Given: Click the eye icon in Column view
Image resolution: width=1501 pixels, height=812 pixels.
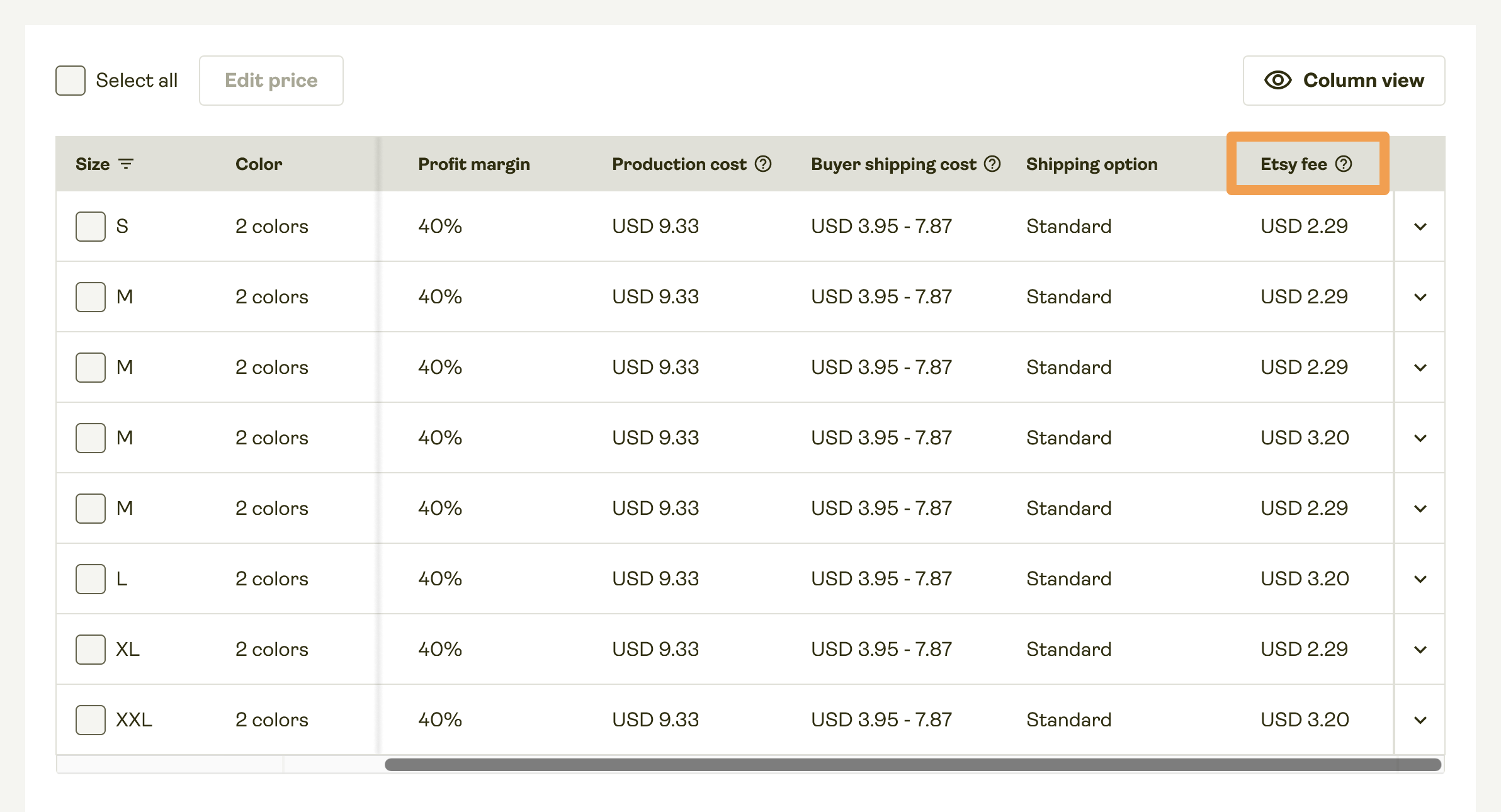Looking at the screenshot, I should tap(1277, 81).
